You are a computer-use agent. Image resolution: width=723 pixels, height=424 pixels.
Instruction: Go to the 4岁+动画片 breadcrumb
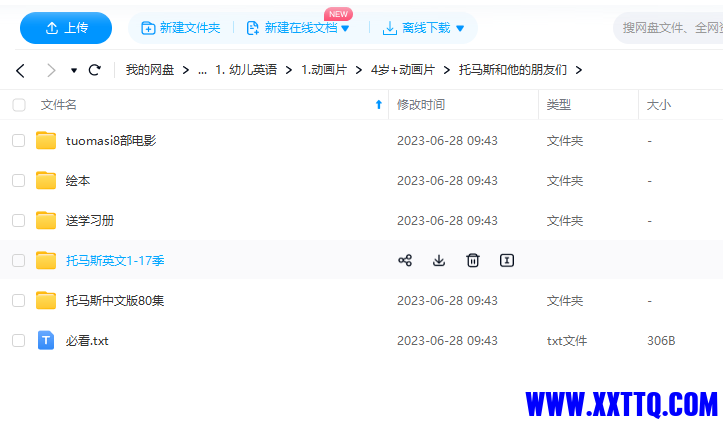403,70
